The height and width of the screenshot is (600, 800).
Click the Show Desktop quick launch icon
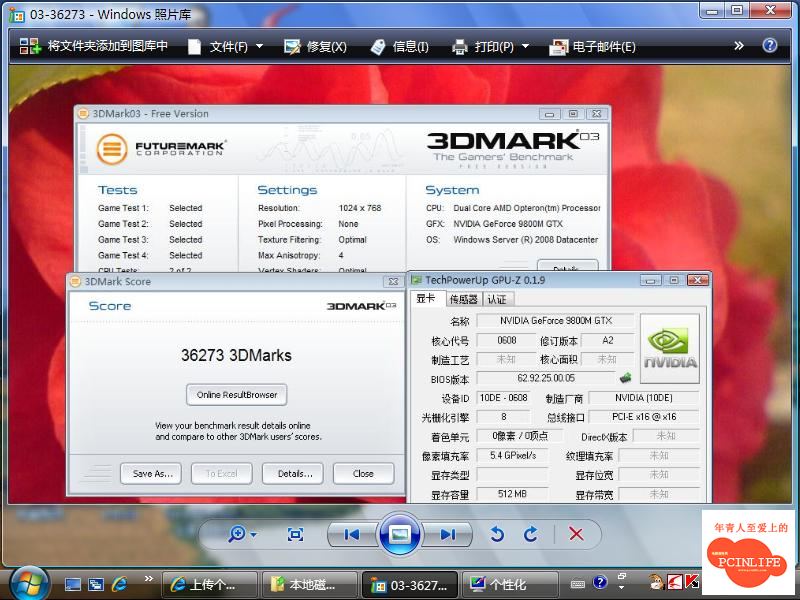(x=72, y=584)
